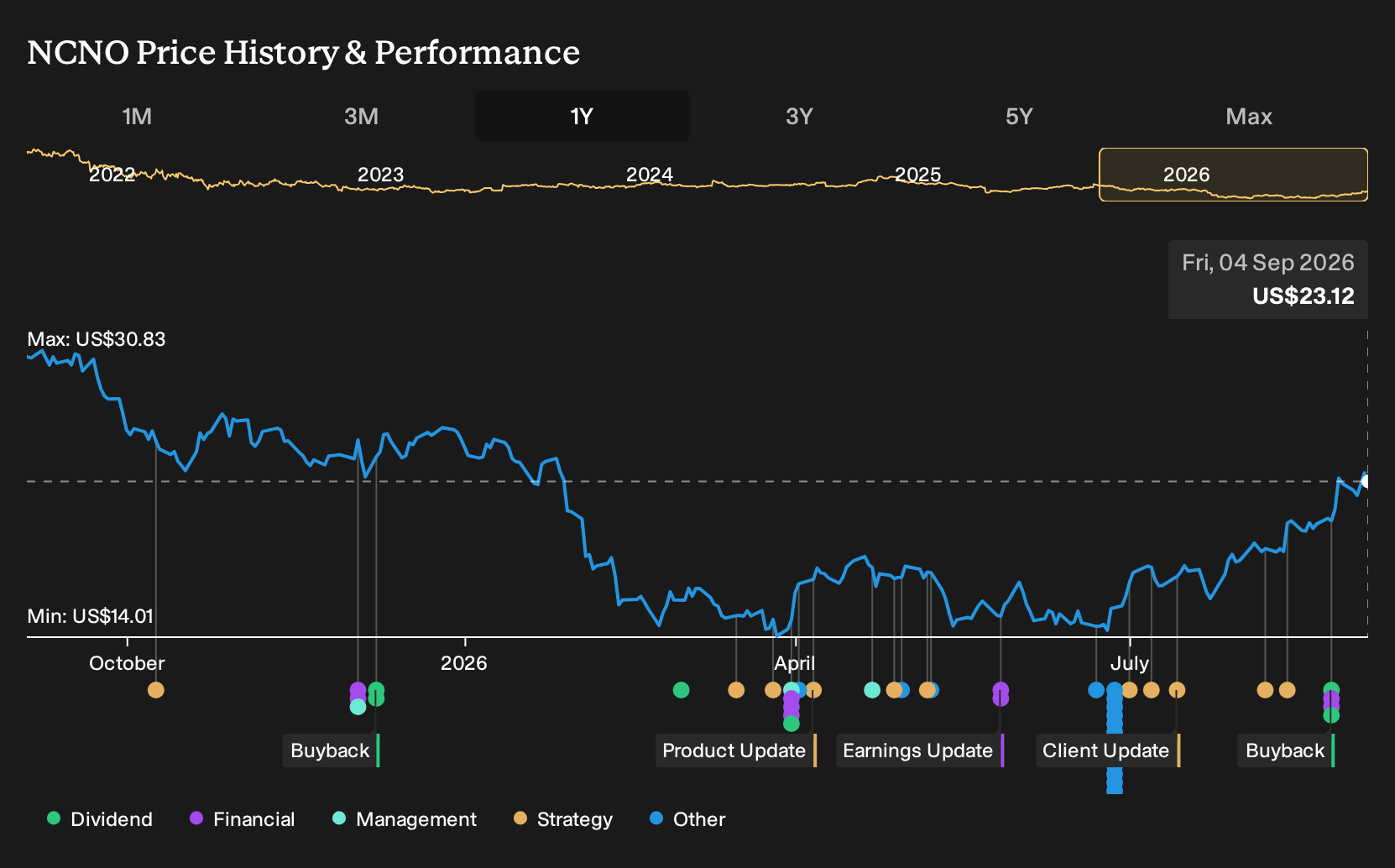1395x868 pixels.
Task: Click second of two orange dots before right Buyback stack
Action: (1288, 690)
